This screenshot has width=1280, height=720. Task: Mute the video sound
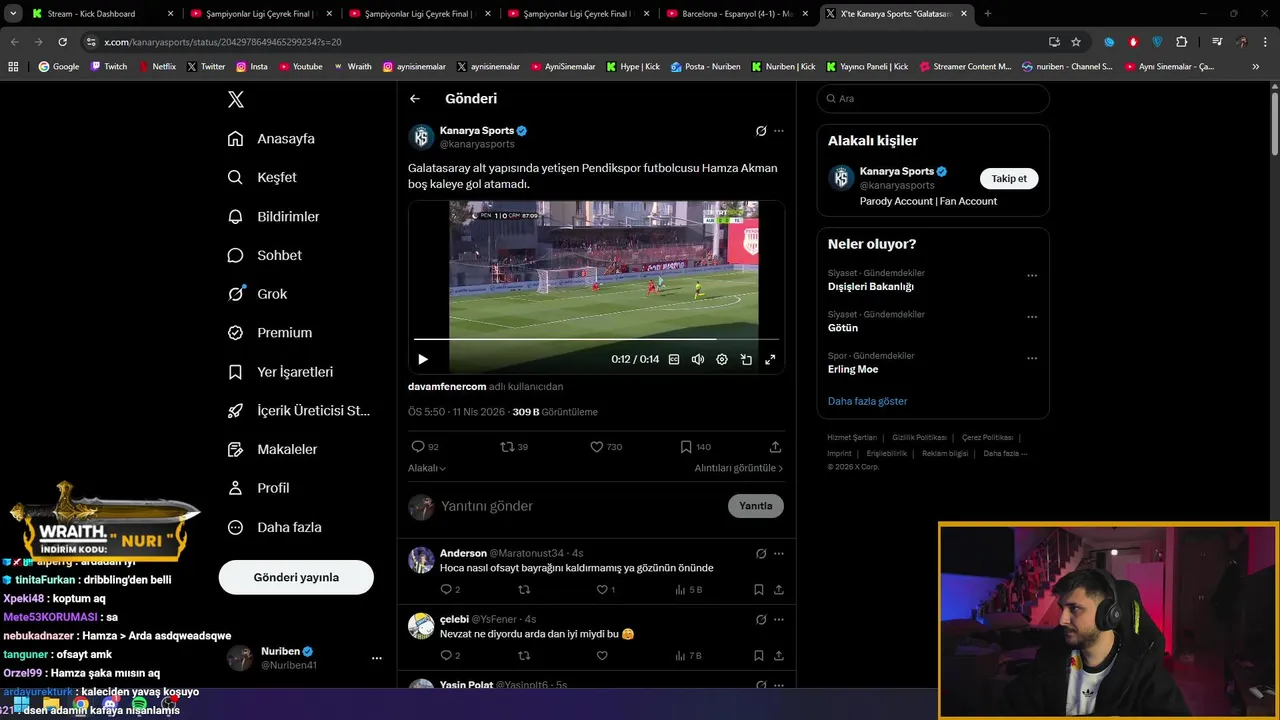[x=698, y=359]
